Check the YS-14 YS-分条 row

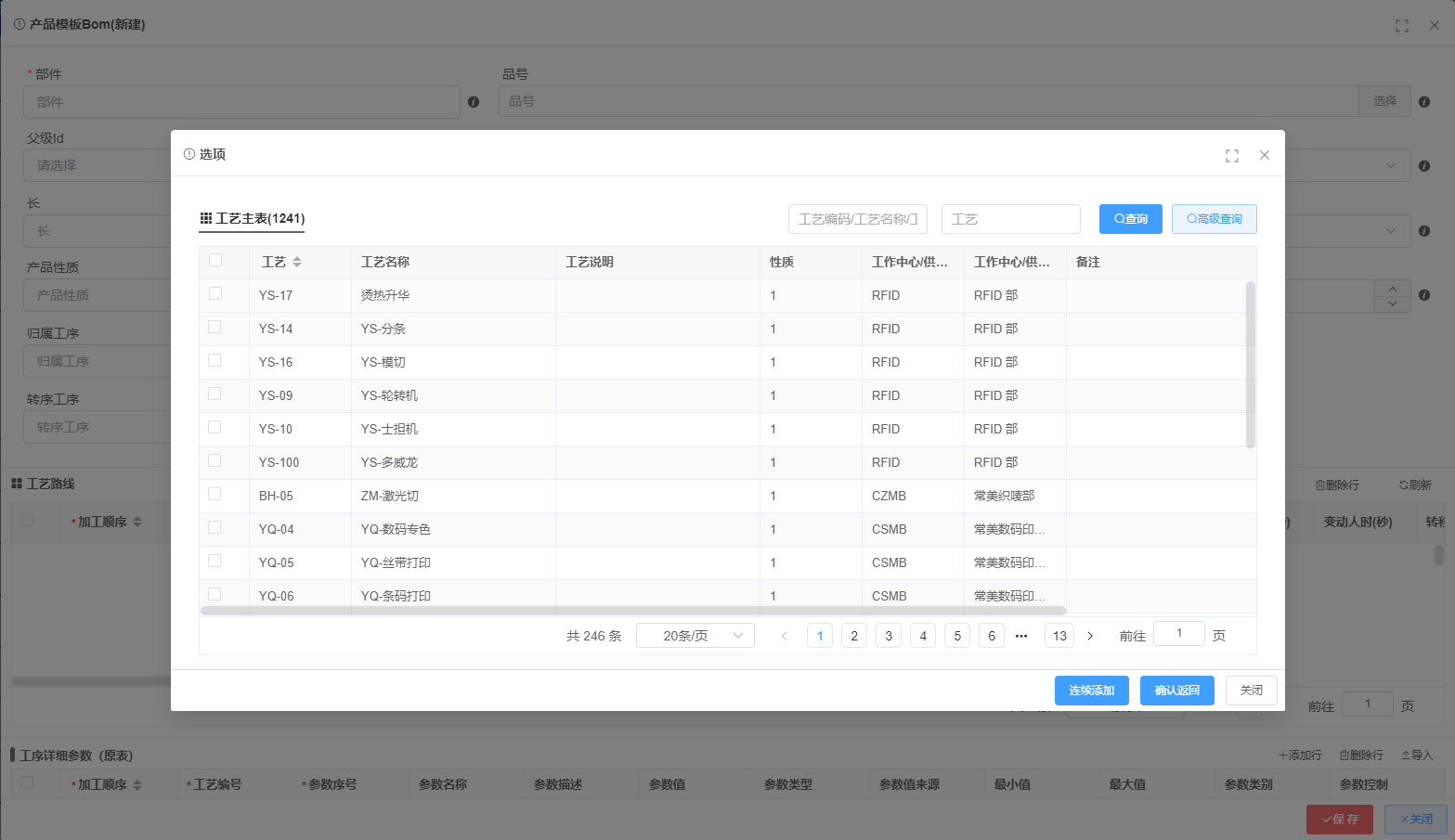(x=215, y=328)
